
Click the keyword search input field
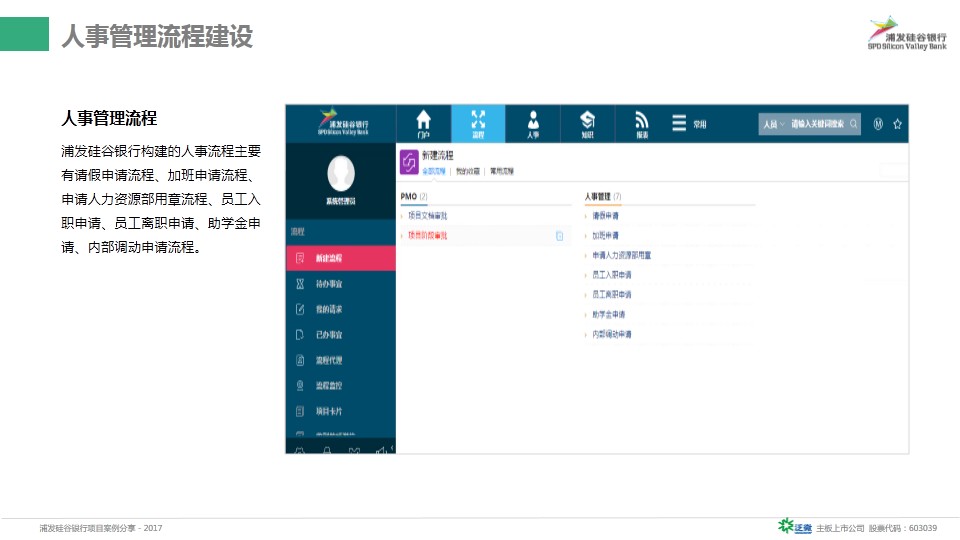(817, 124)
